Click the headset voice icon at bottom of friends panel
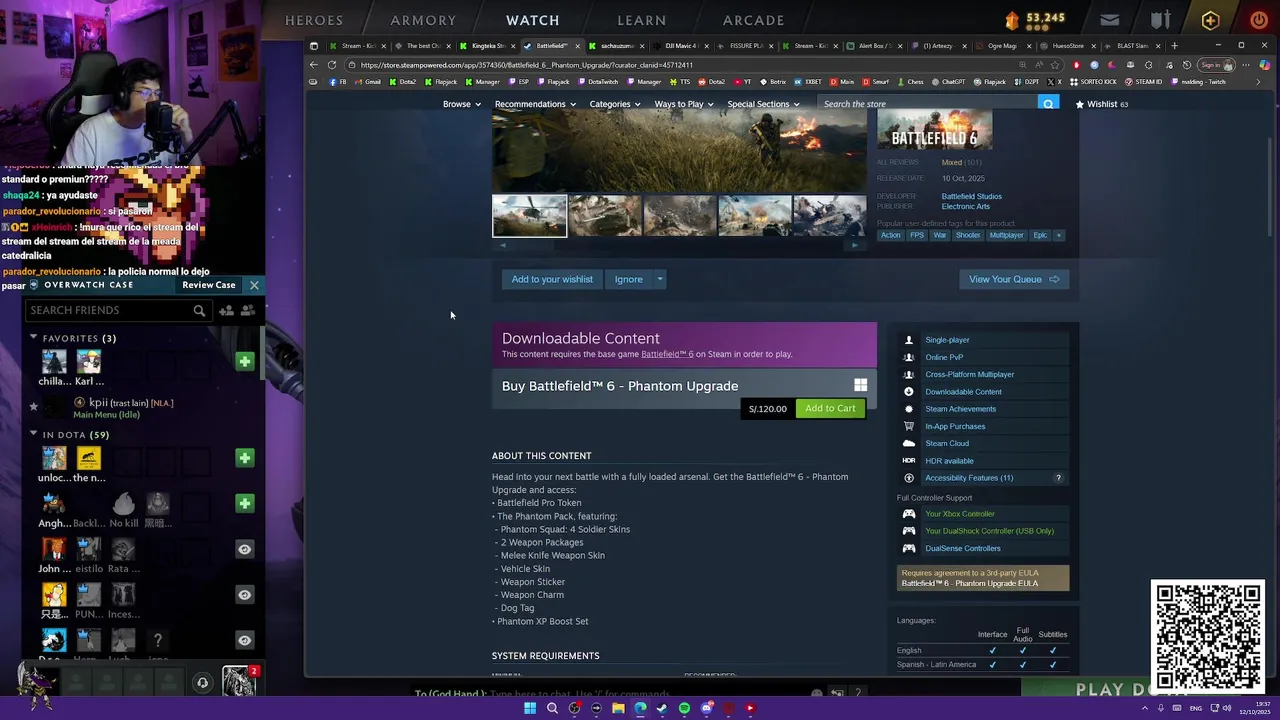This screenshot has width=1280, height=720. (202, 683)
